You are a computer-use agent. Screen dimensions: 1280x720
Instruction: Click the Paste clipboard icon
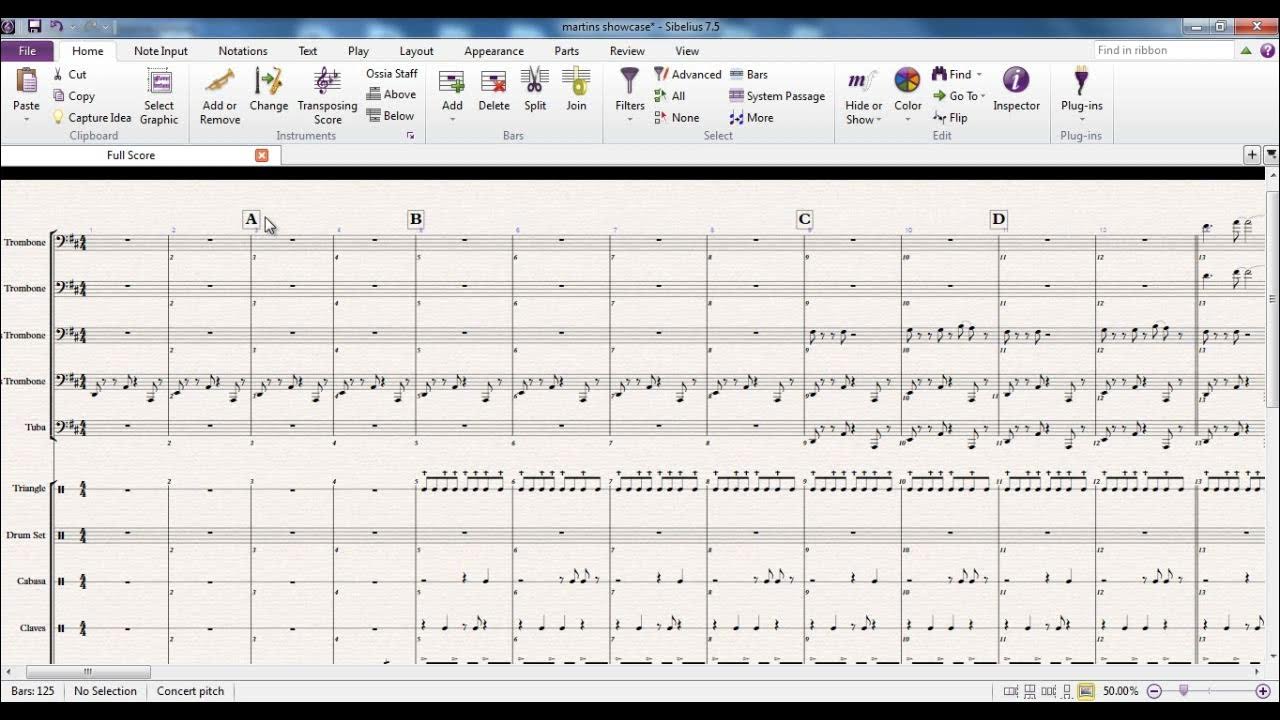[x=27, y=83]
